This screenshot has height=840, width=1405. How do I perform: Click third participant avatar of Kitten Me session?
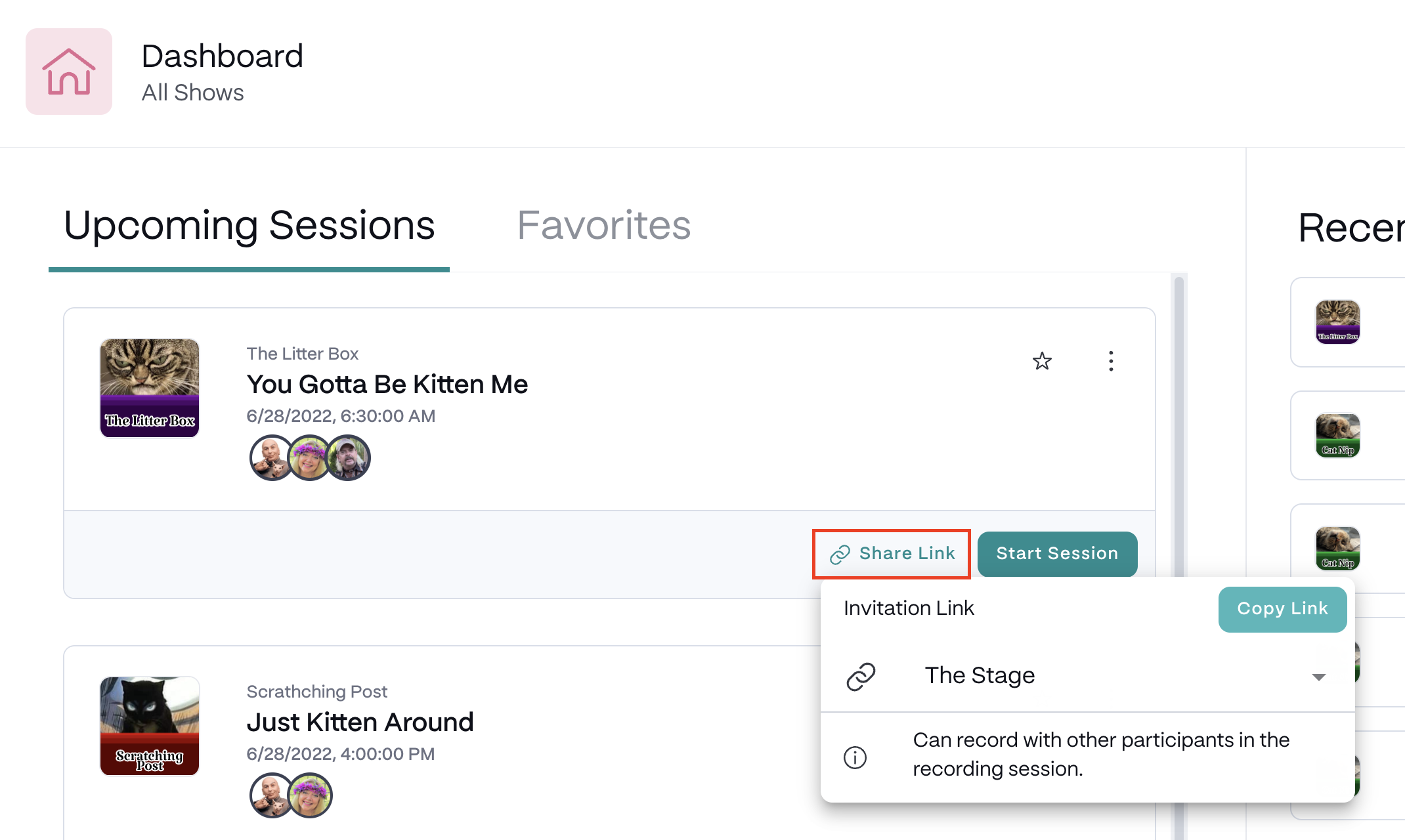click(x=349, y=458)
